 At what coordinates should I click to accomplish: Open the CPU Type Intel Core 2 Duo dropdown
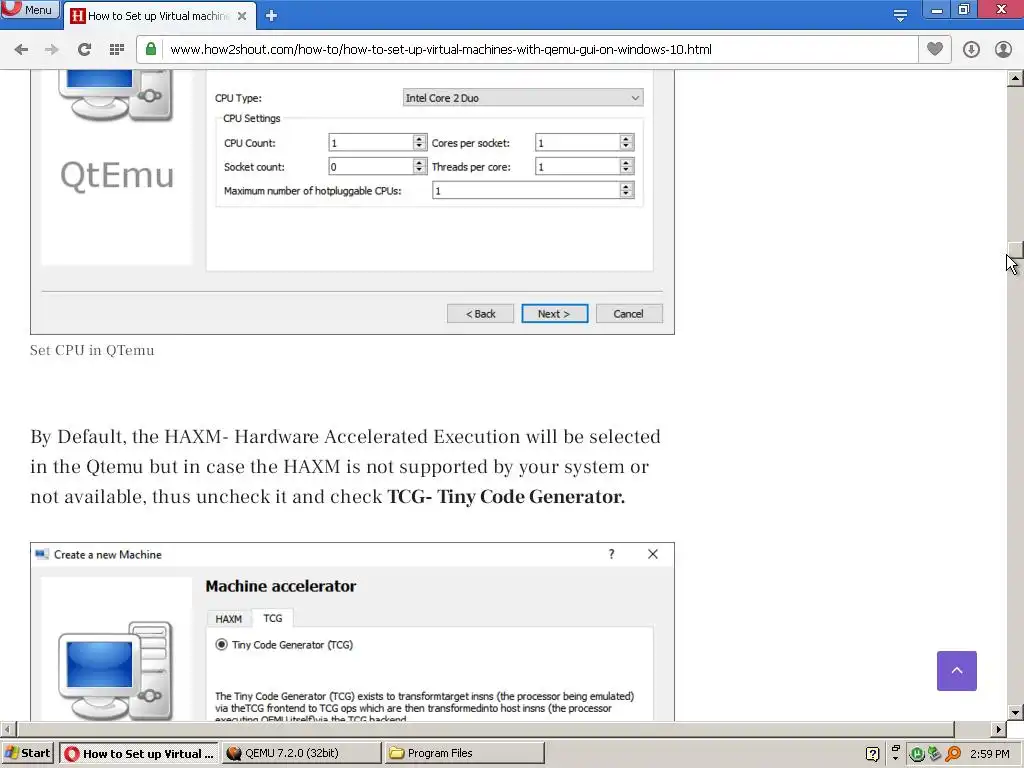(x=522, y=98)
